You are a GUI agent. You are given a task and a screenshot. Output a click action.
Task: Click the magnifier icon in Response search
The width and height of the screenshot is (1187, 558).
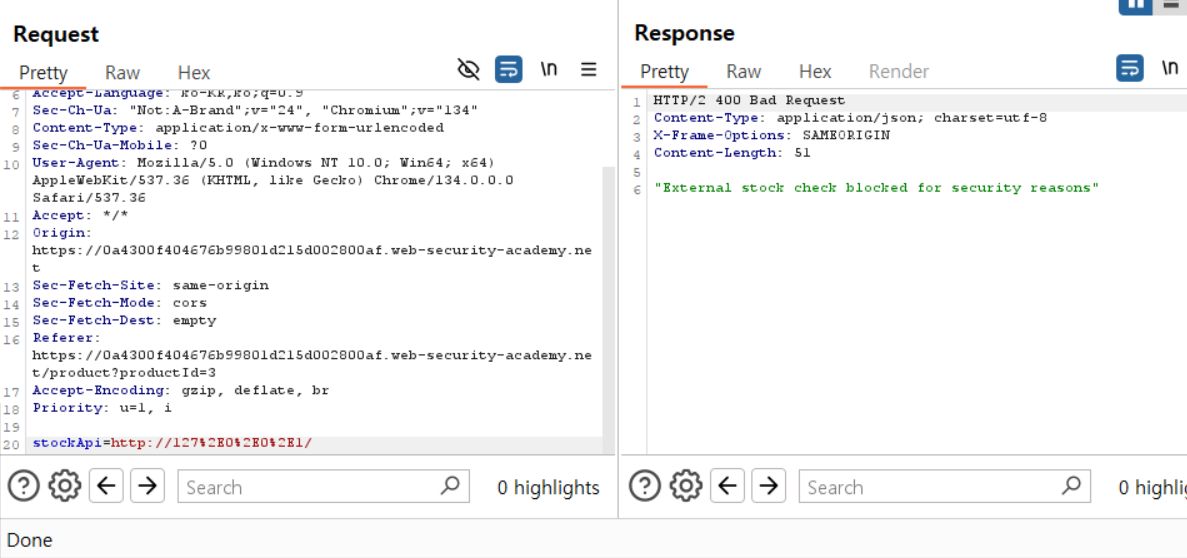1070,485
